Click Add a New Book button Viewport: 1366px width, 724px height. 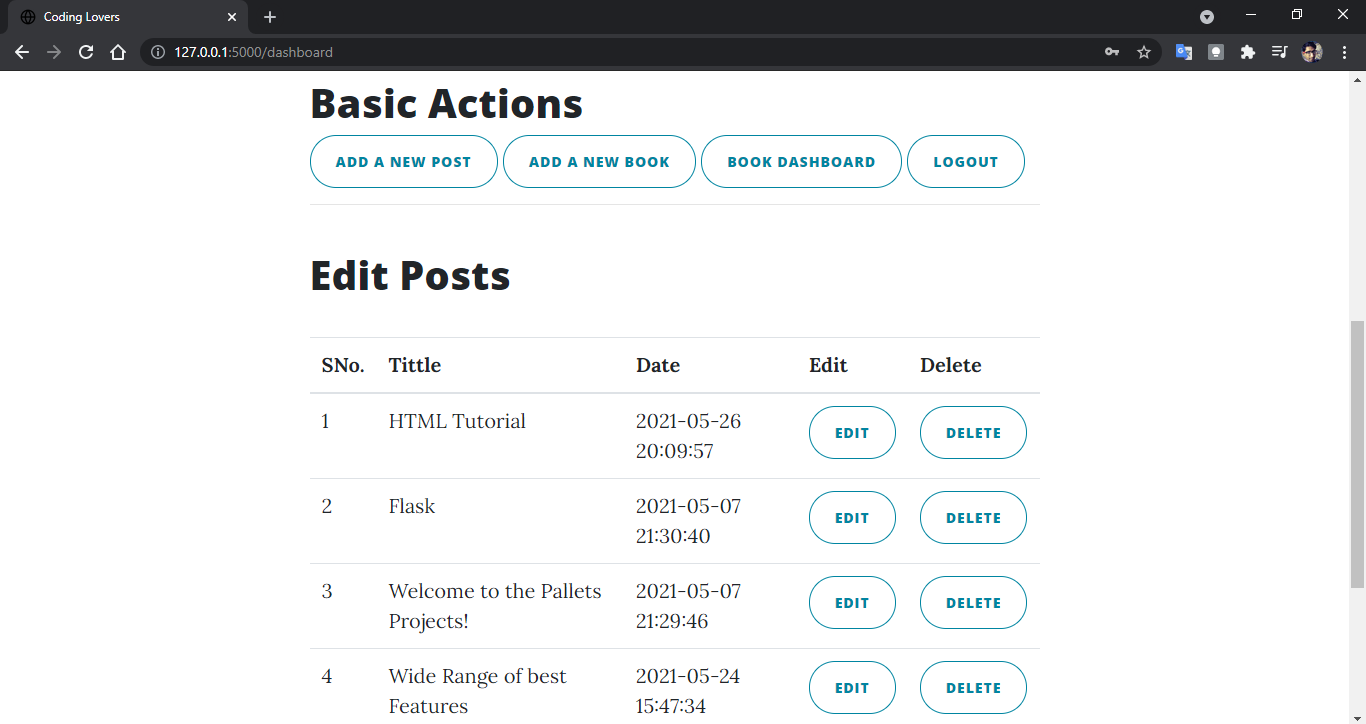click(x=599, y=161)
